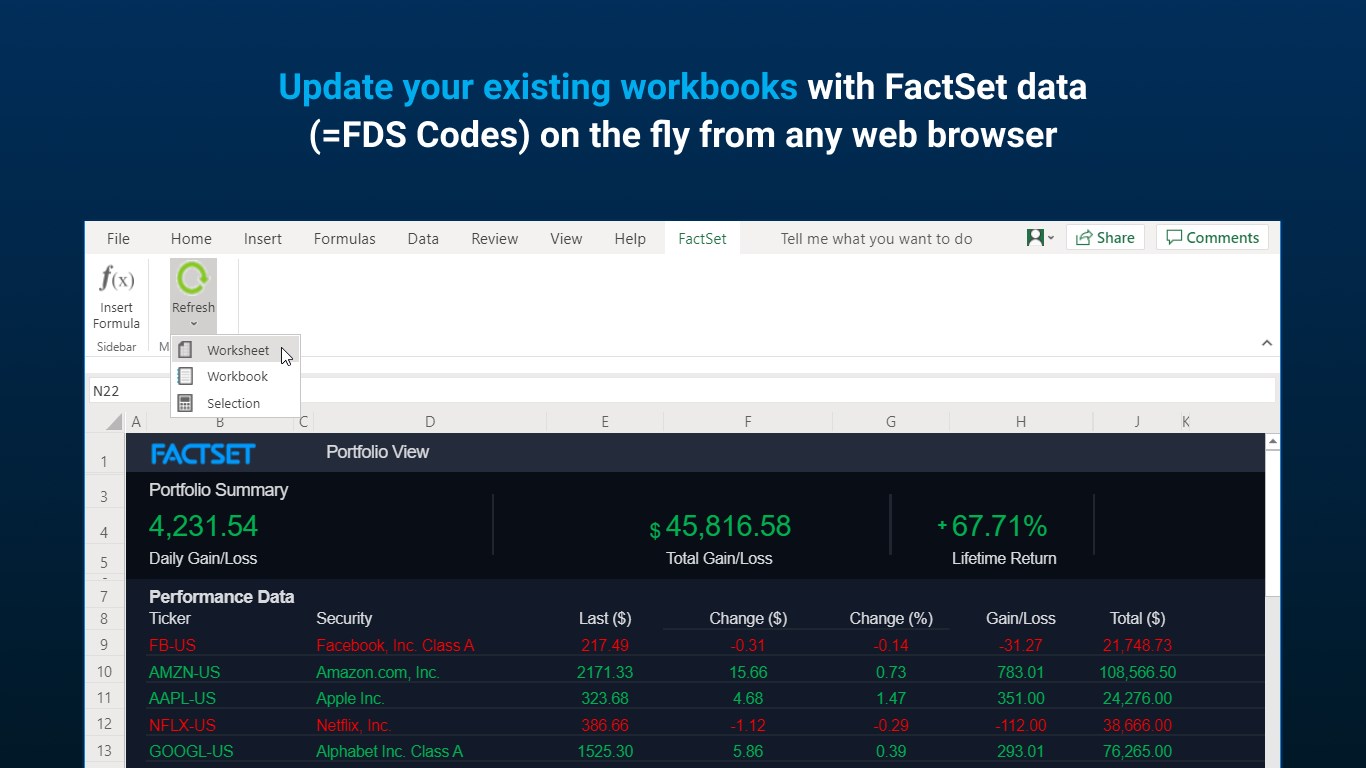The image size is (1366, 768).
Task: Click the 45,816.58 total gain value
Action: (728, 526)
